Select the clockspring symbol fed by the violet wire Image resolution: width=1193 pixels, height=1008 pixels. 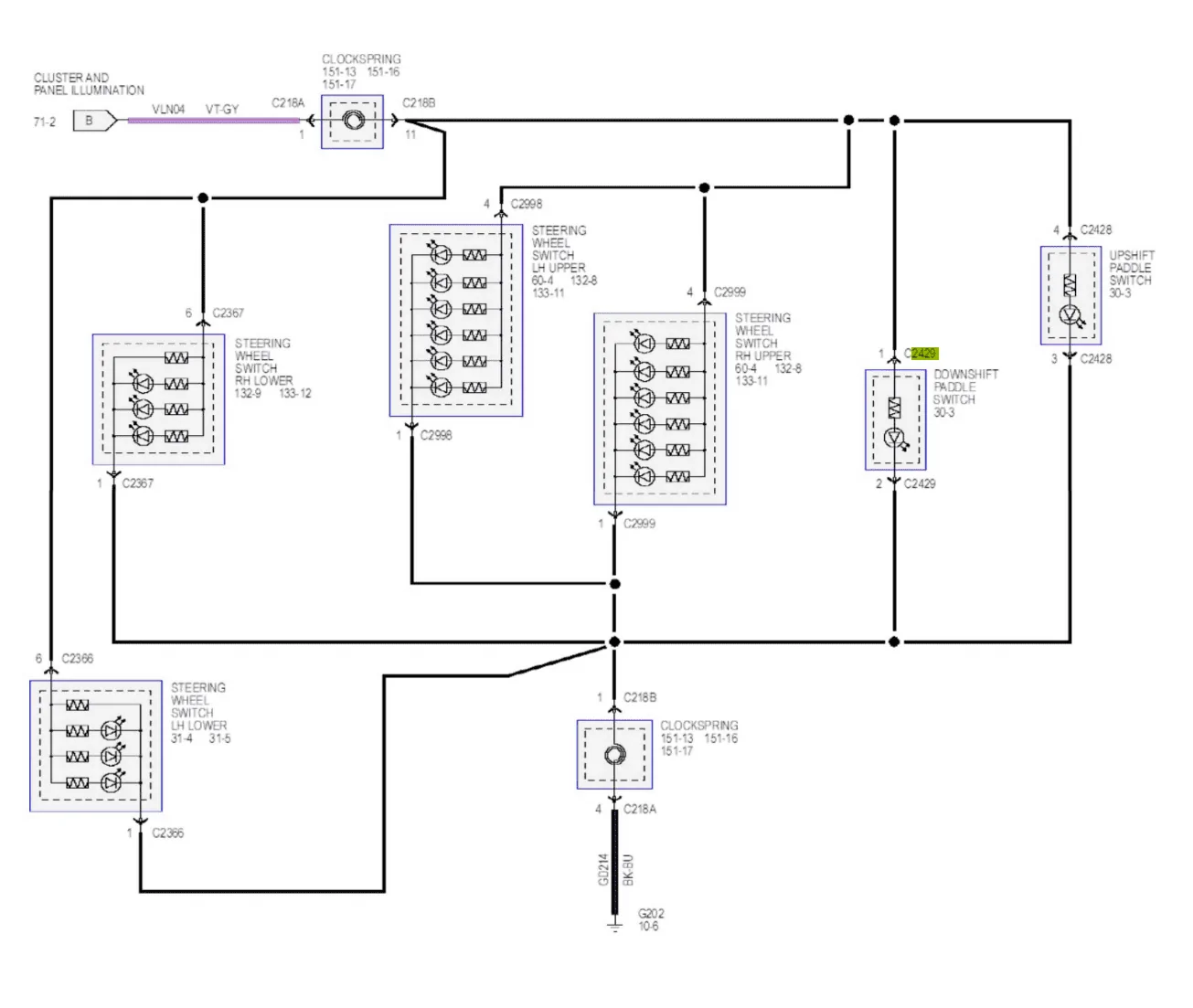(352, 121)
